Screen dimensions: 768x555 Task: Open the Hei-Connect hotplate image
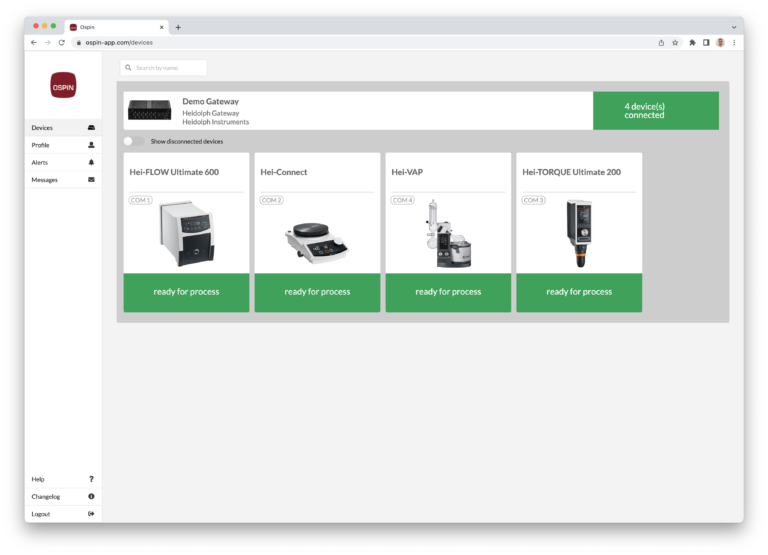[316, 242]
